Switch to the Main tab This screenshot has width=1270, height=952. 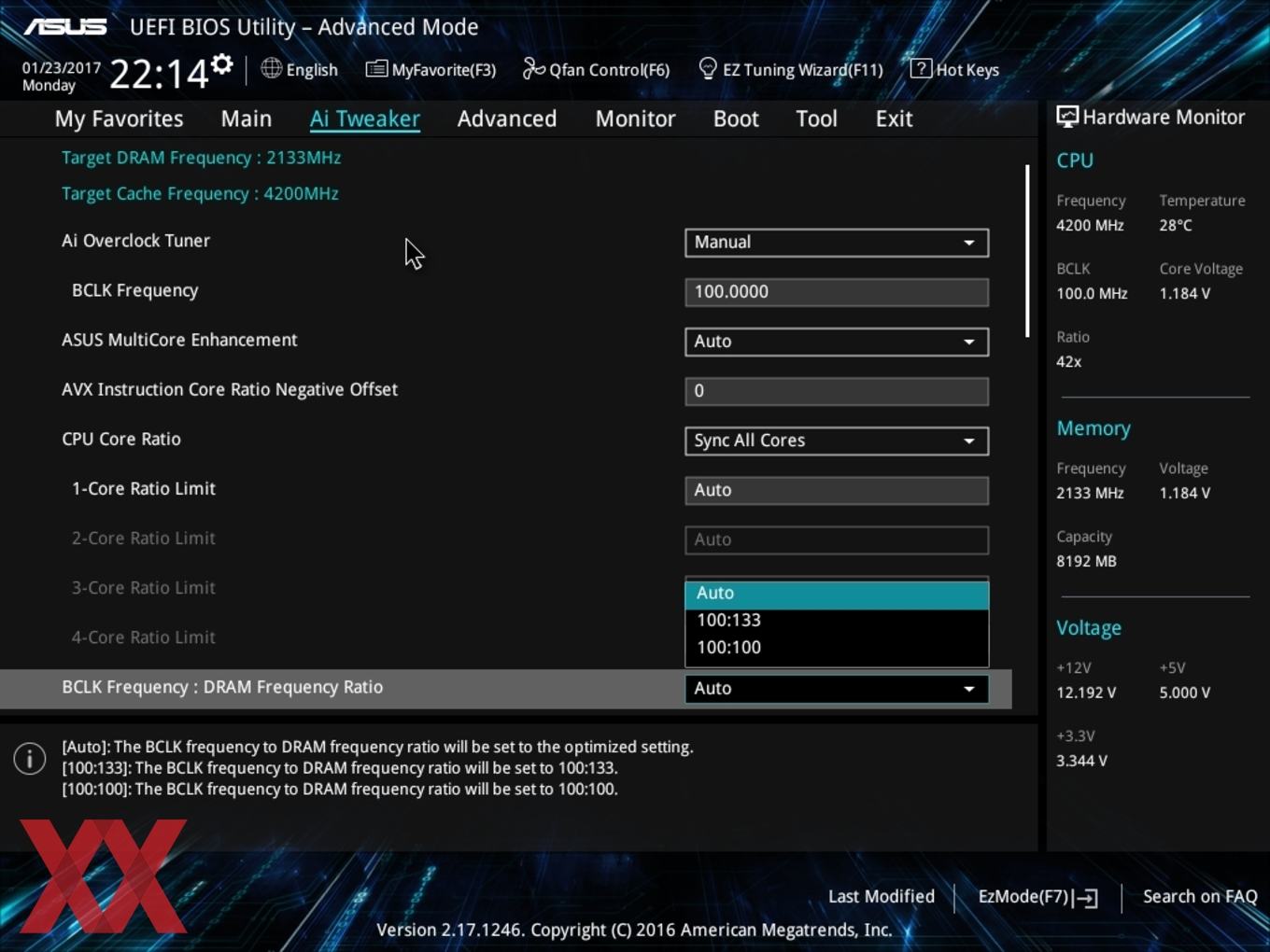pos(247,119)
